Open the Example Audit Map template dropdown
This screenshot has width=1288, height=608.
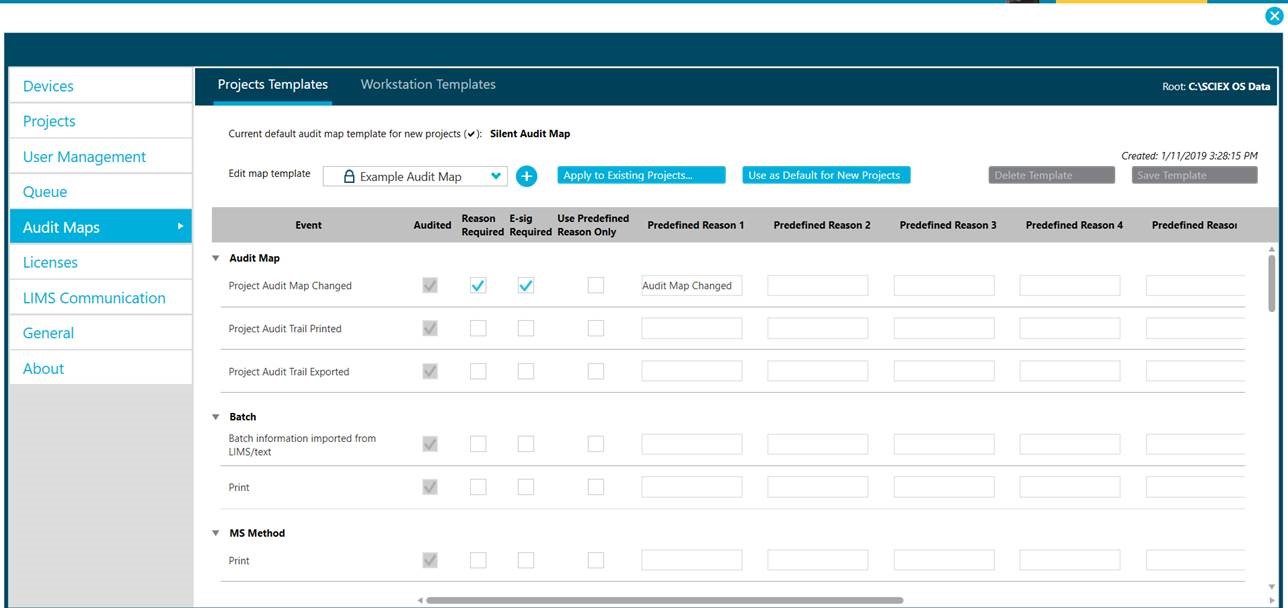point(496,177)
